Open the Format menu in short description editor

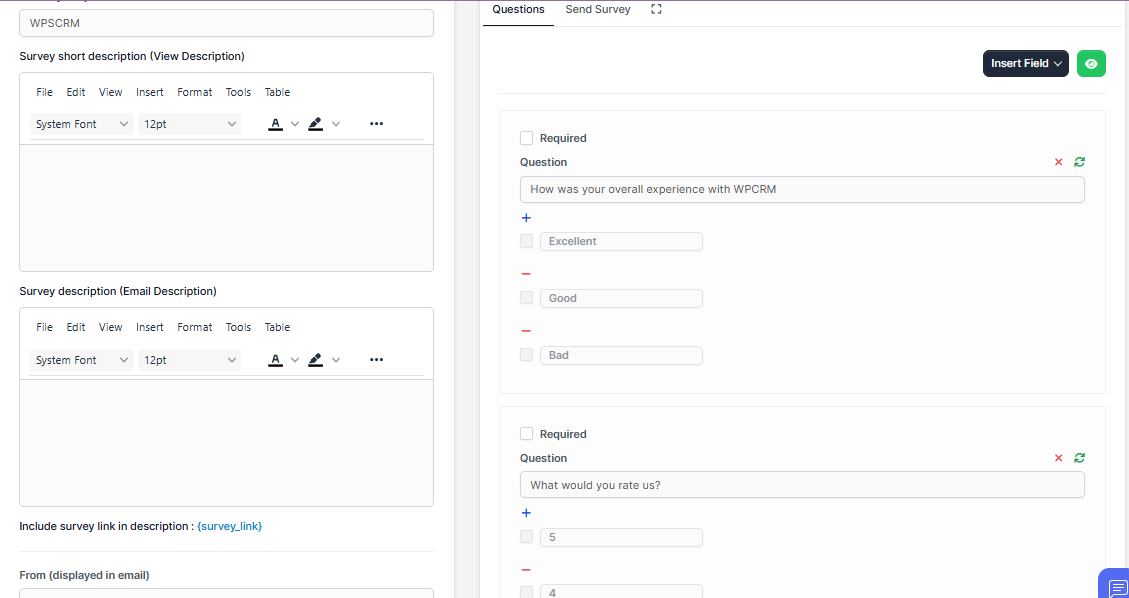(x=194, y=92)
